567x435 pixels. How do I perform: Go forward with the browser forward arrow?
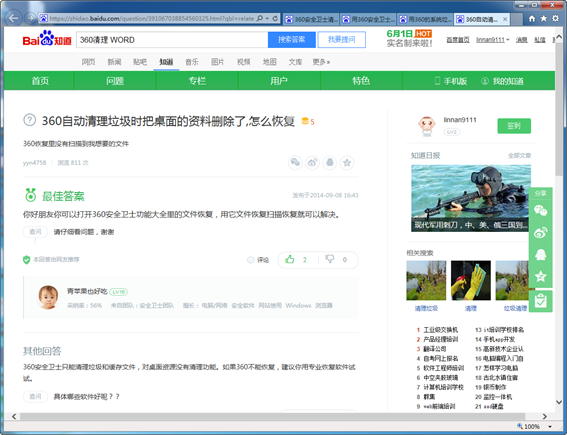click(x=31, y=18)
